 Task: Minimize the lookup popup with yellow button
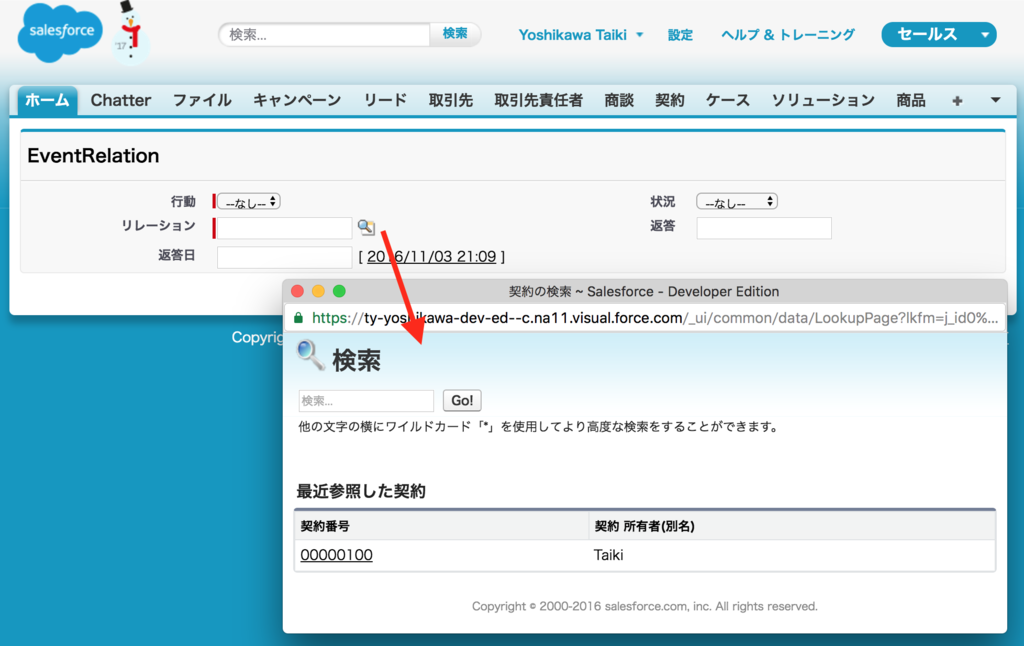coord(318,291)
